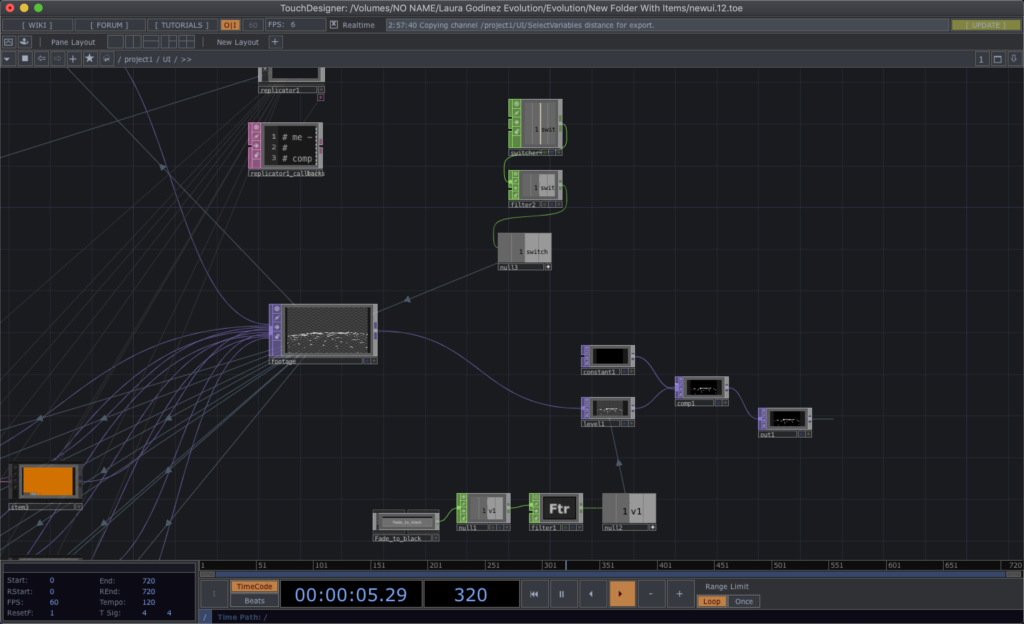Open bookmarks with the star icon
The height and width of the screenshot is (624, 1024).
(x=89, y=59)
